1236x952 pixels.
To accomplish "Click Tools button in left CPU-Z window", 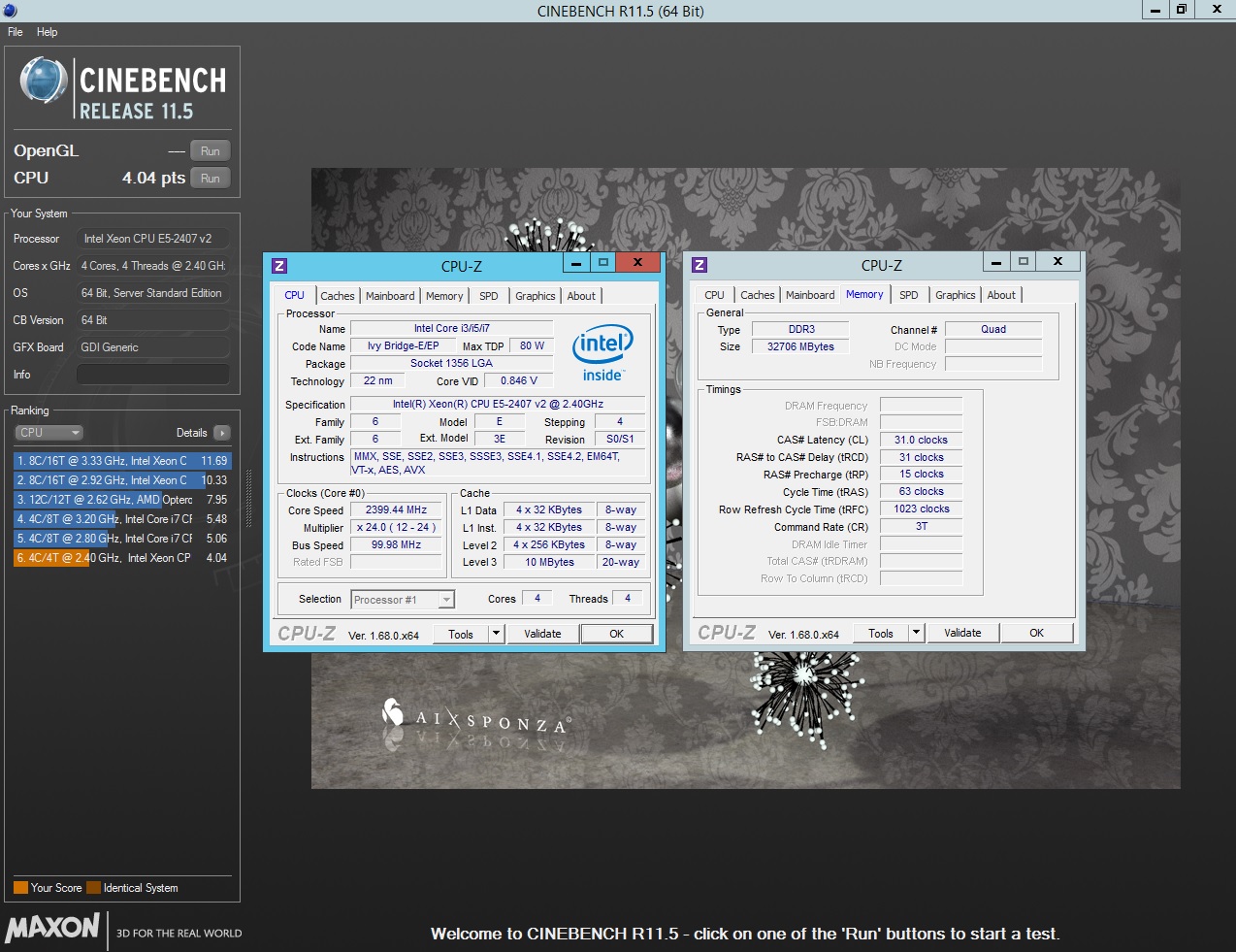I will coord(461,634).
